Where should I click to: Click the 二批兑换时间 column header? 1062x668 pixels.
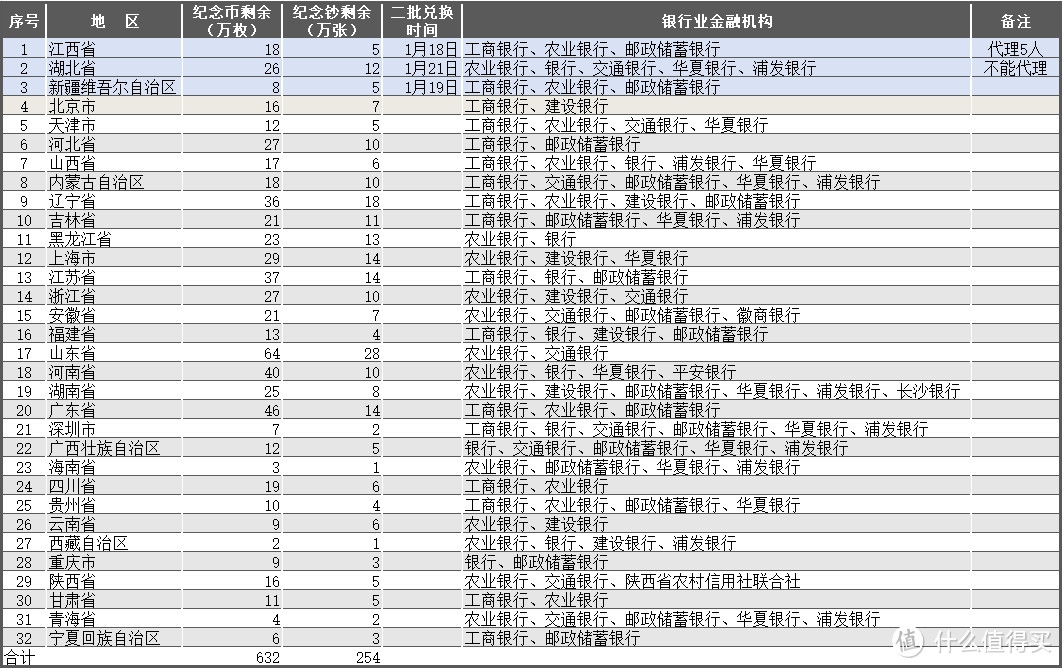pos(422,21)
